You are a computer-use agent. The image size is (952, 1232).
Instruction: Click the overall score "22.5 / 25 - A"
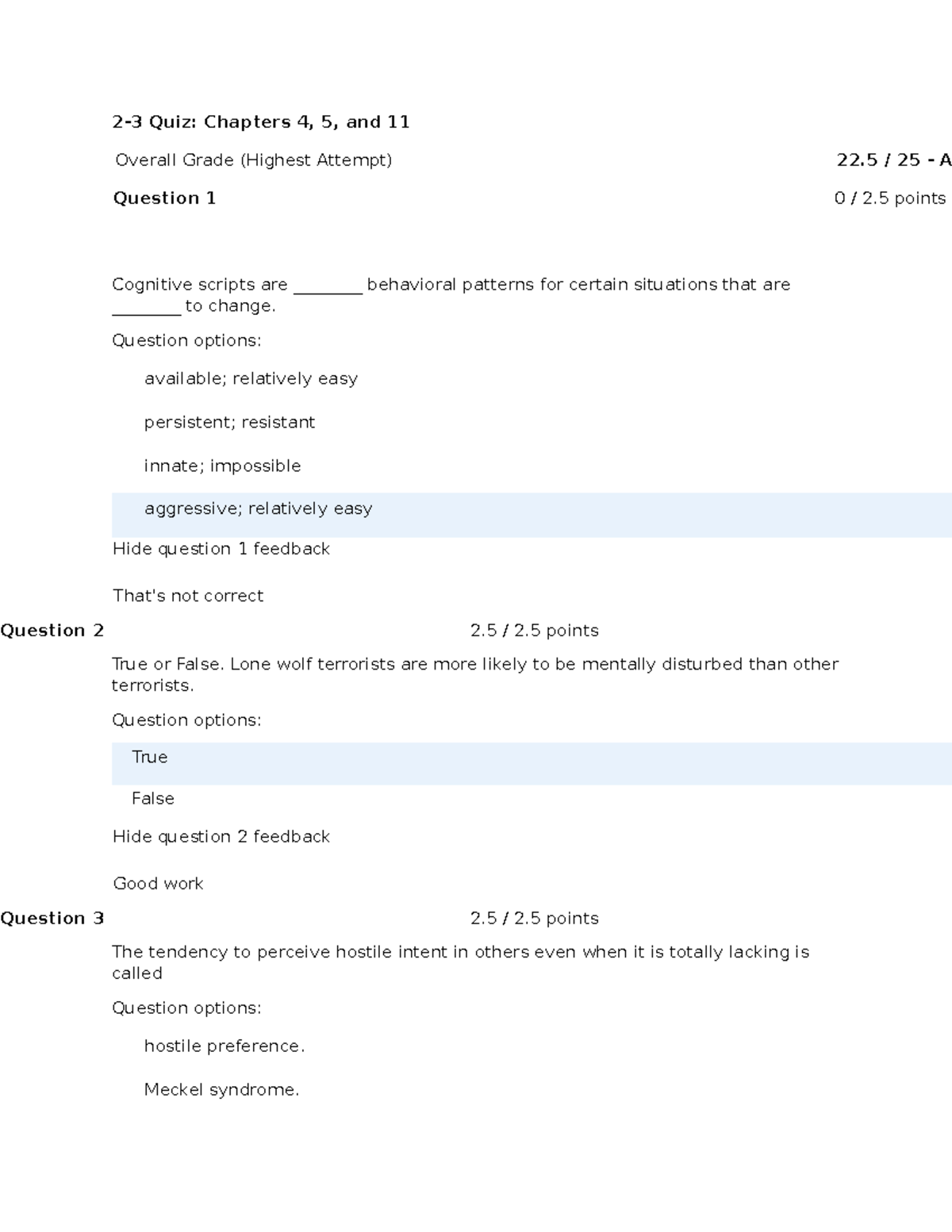893,160
